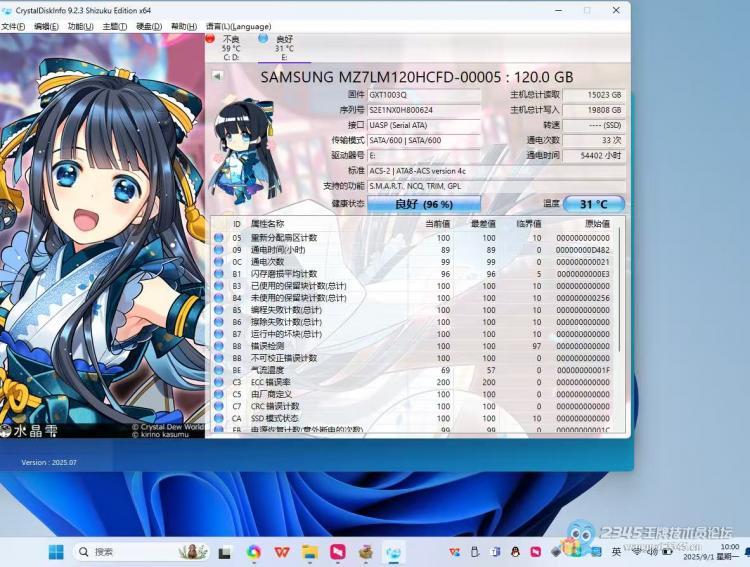Image resolution: width=750 pixels, height=567 pixels.
Task: Select the 擦除失败计数(总计) attribute row
Action: 414,322
